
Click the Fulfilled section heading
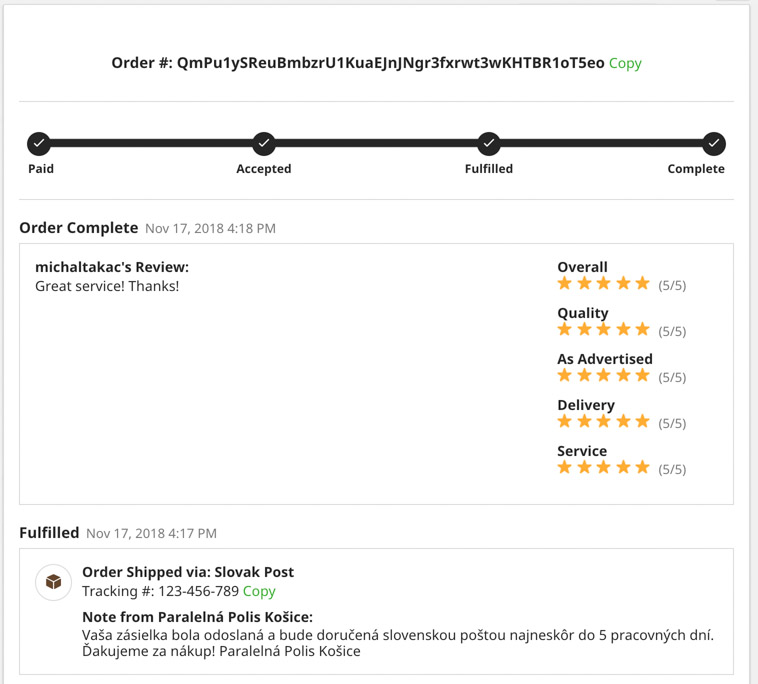click(x=49, y=533)
